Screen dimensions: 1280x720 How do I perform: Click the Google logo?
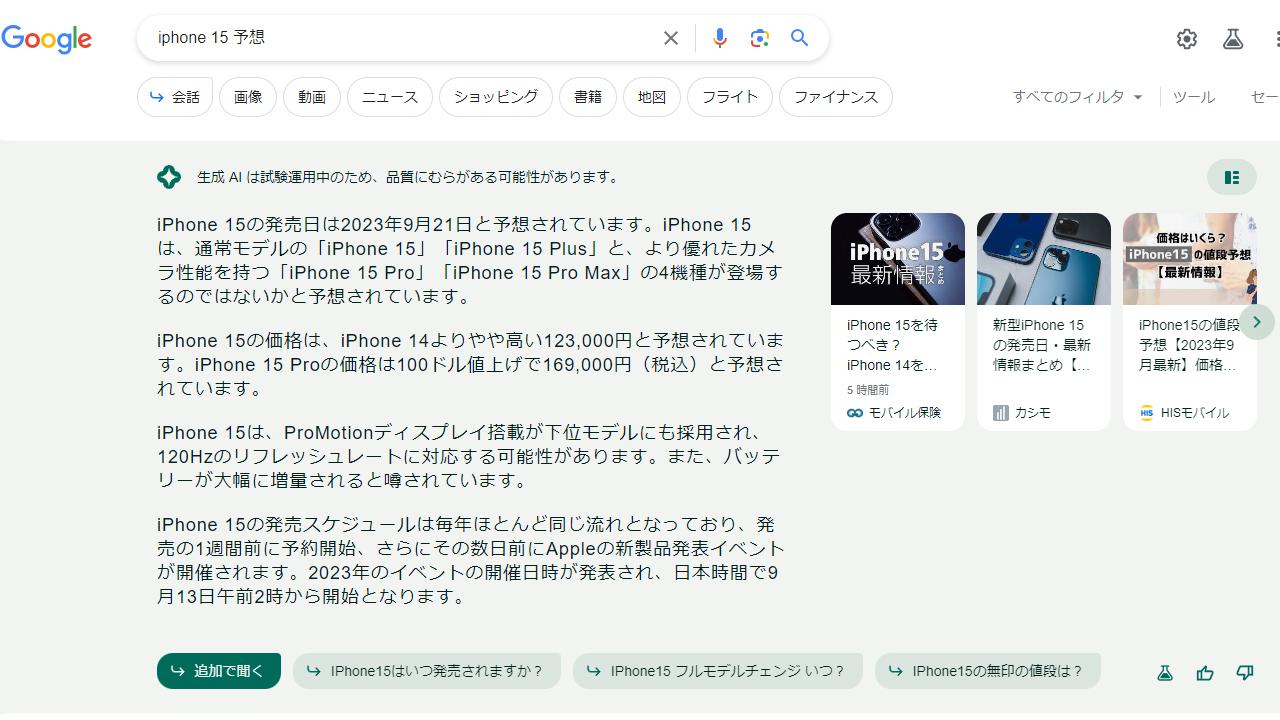coord(46,39)
